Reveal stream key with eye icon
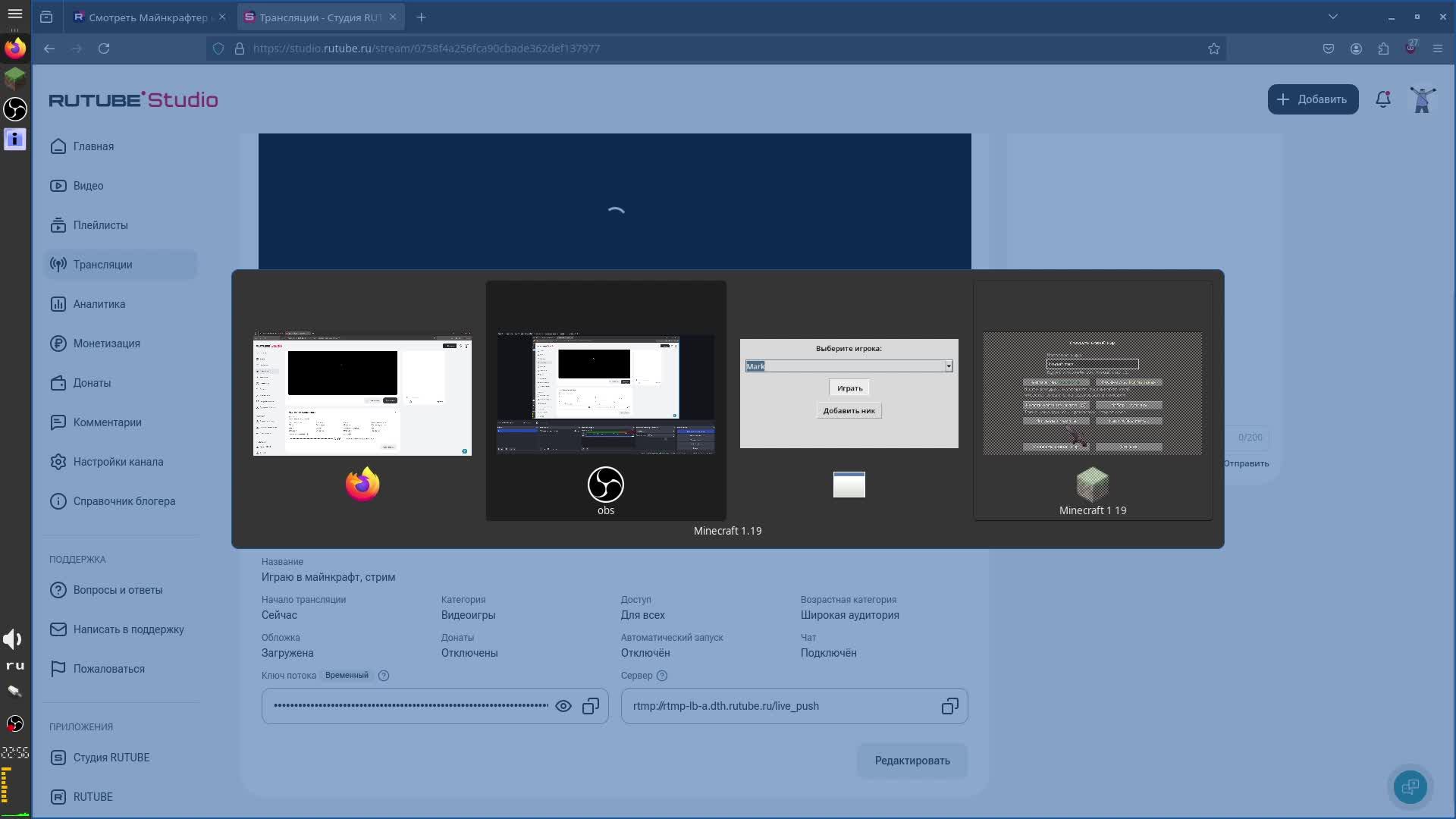 click(x=563, y=706)
